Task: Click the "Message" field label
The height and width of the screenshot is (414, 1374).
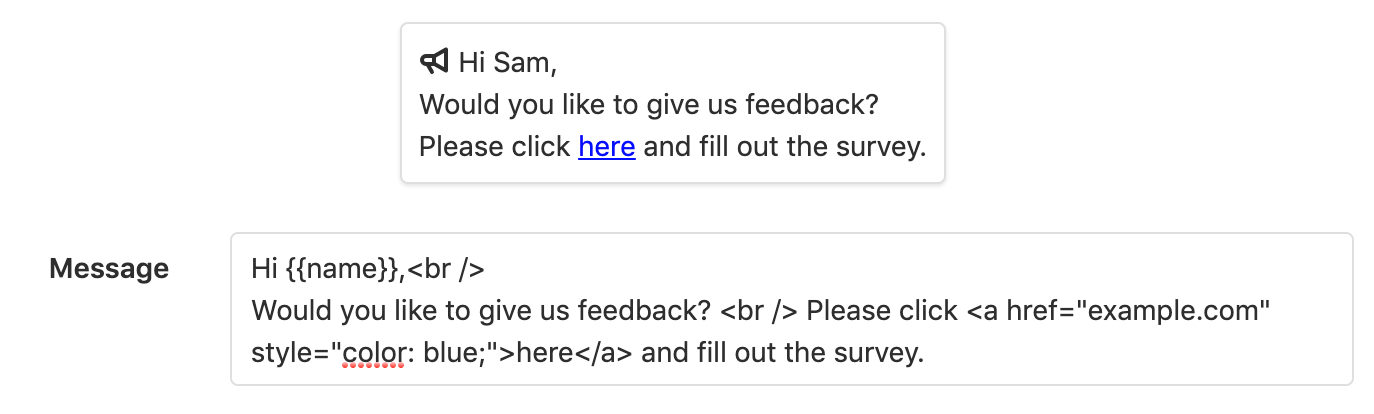Action: (109, 268)
